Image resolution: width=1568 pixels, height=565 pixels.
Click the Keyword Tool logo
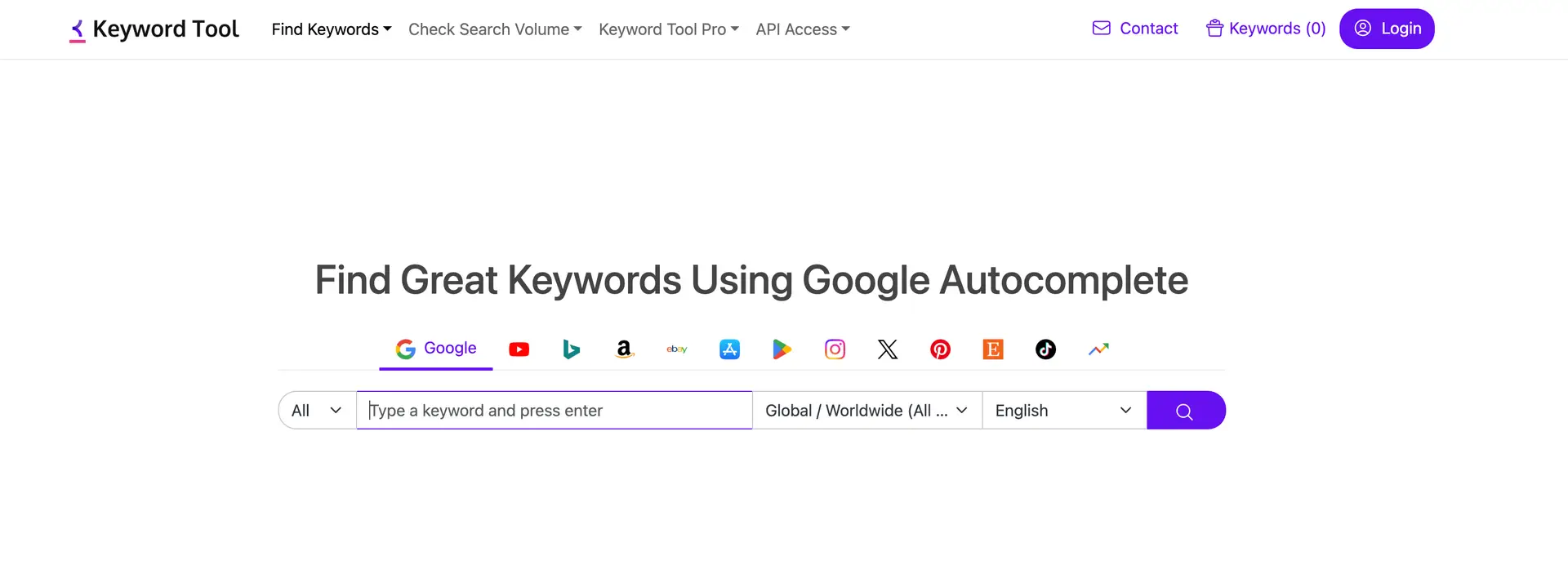(x=154, y=29)
